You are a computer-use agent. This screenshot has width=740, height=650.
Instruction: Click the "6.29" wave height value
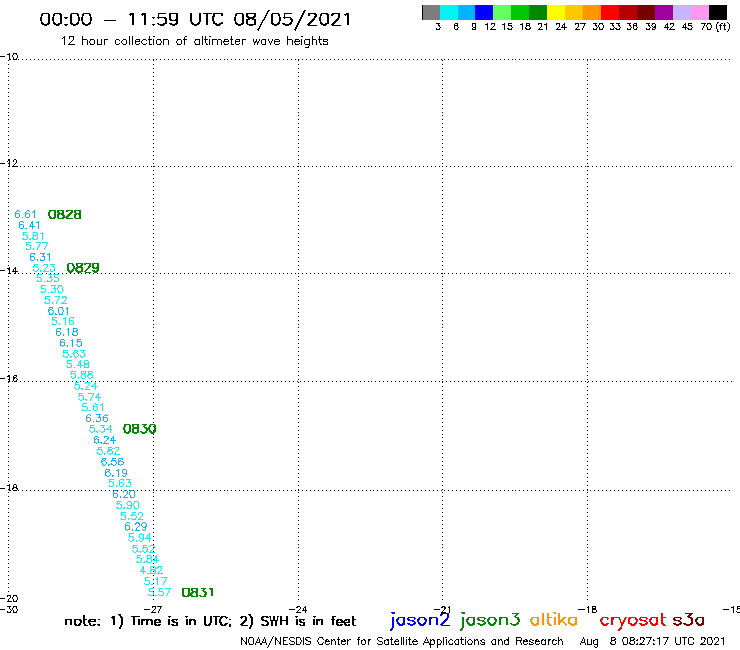click(x=136, y=527)
